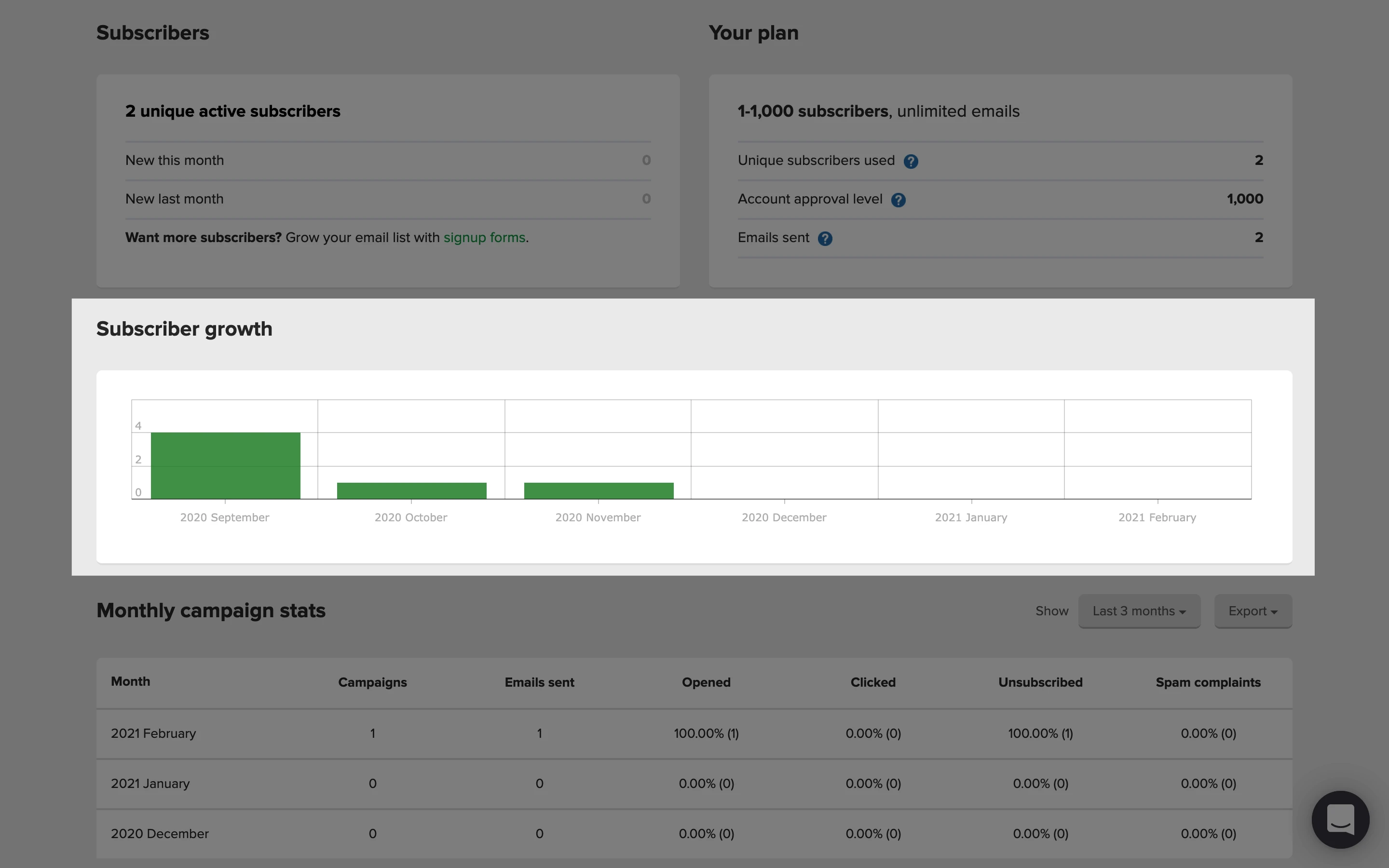Click the Opened column header

[x=706, y=682]
